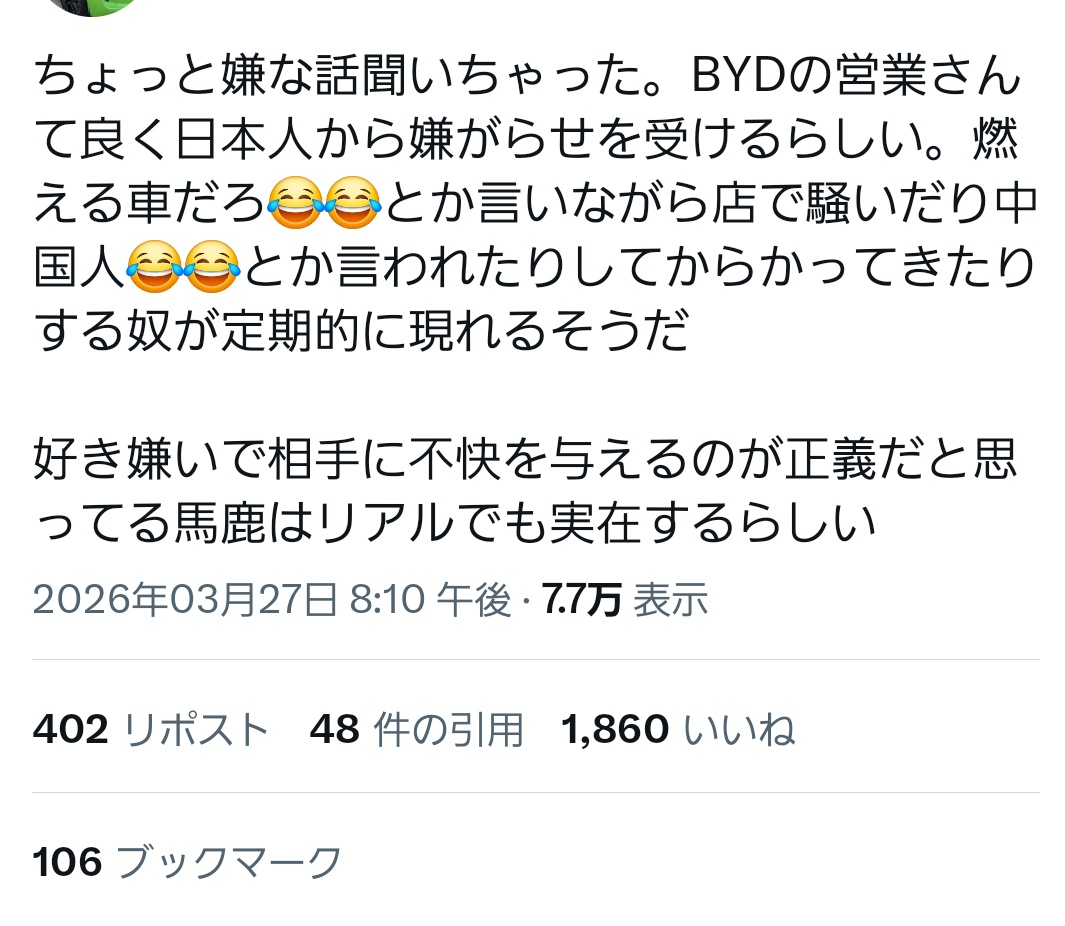Open the 48 quotes count
This screenshot has height=926, width=1065.
(334, 730)
